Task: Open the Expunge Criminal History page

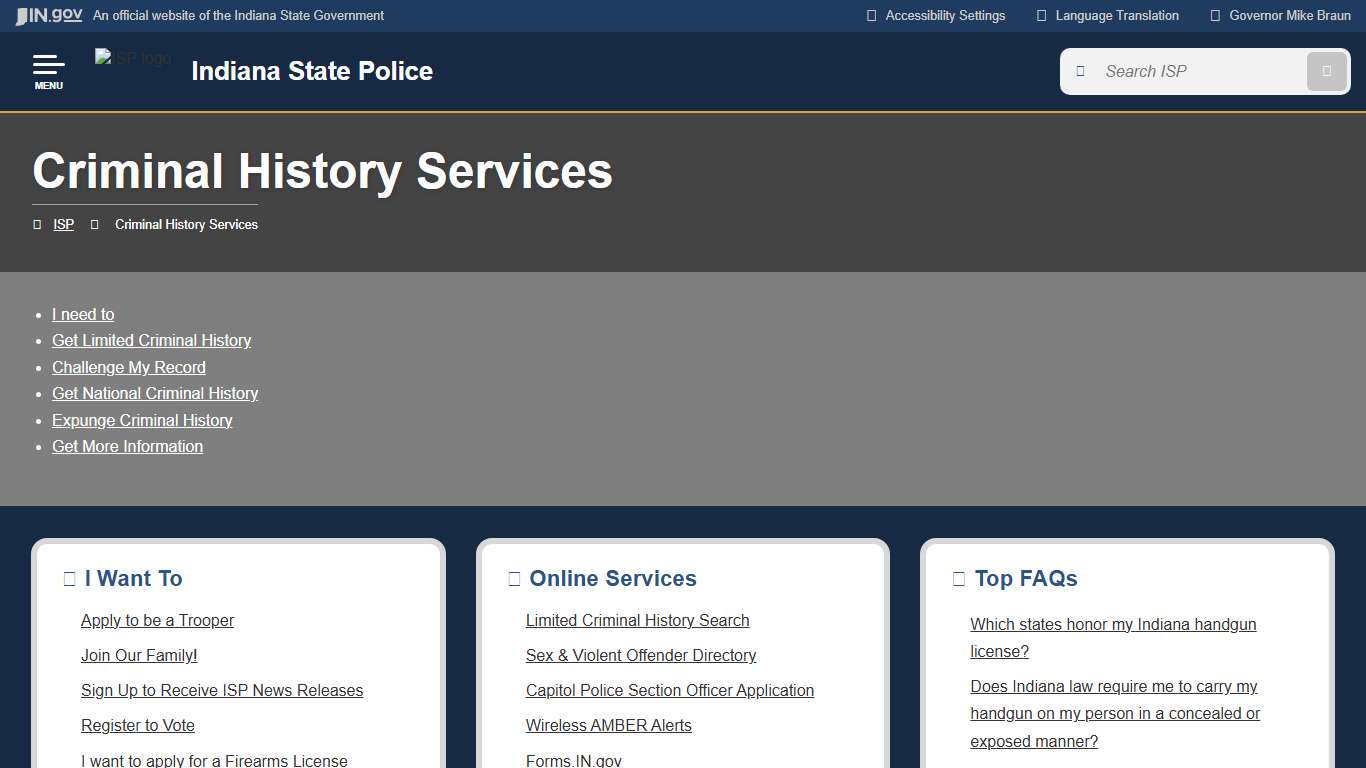Action: 142,420
